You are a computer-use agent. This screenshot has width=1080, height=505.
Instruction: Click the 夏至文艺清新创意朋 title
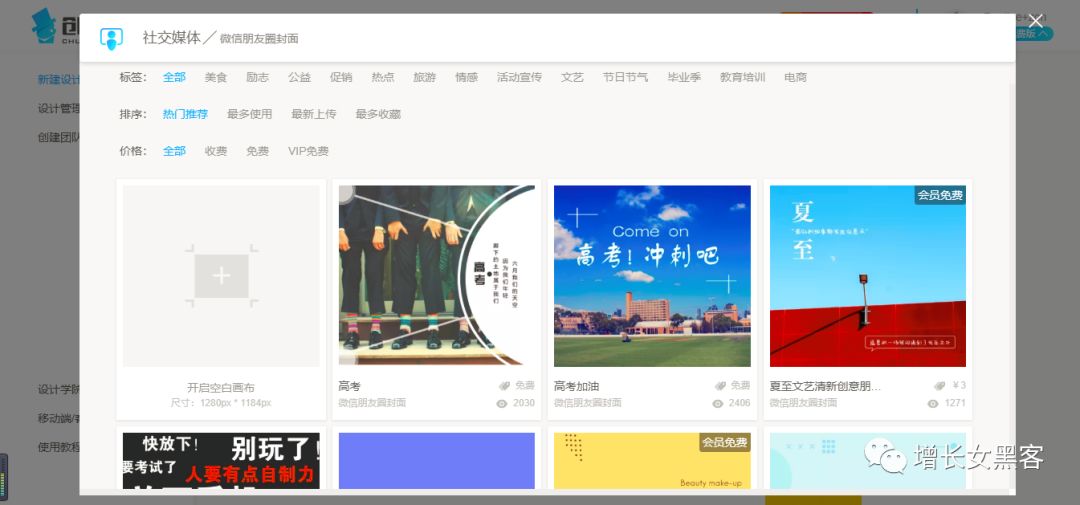(x=825, y=387)
